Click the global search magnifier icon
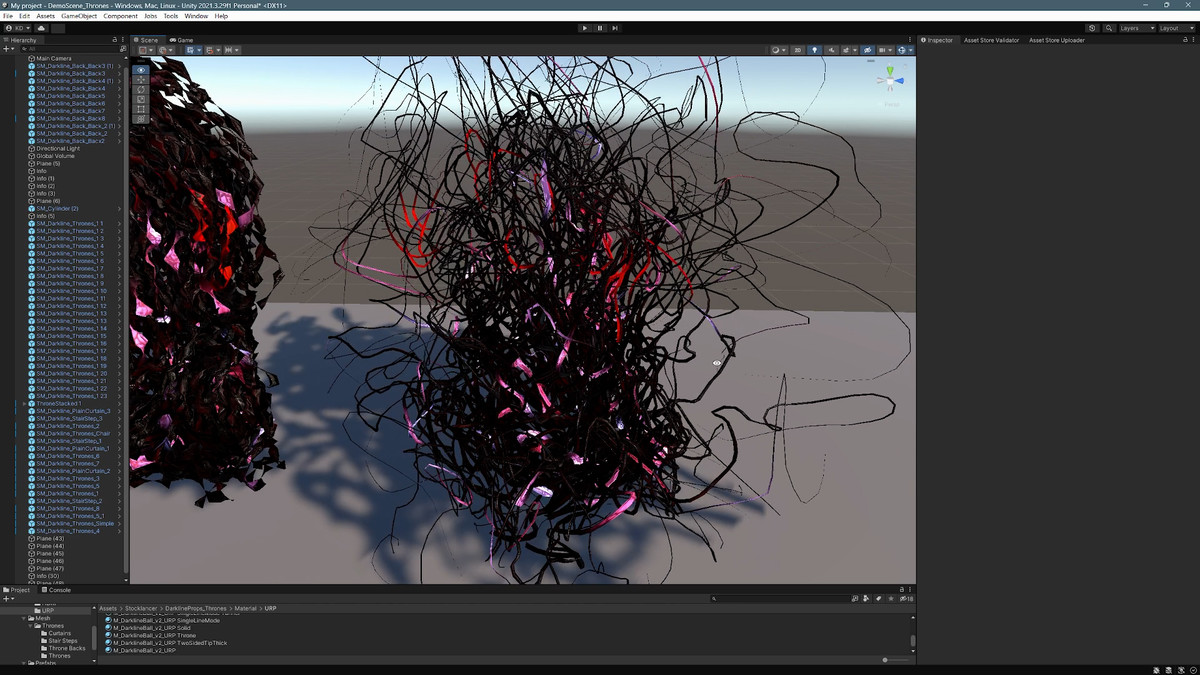Image resolution: width=1200 pixels, height=675 pixels. click(1109, 28)
